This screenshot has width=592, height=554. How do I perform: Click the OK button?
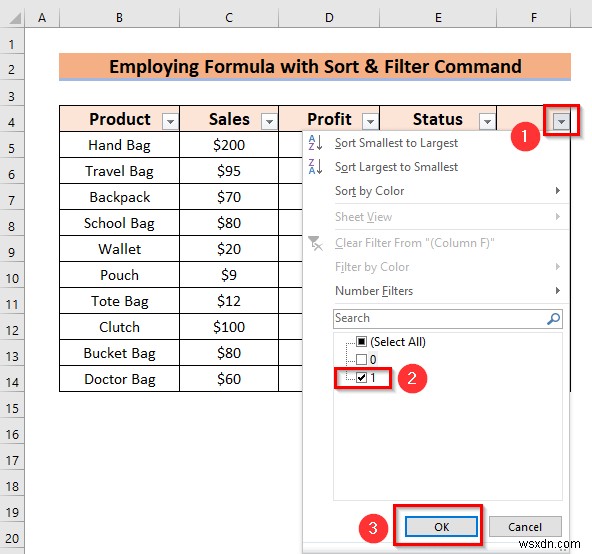click(441, 526)
